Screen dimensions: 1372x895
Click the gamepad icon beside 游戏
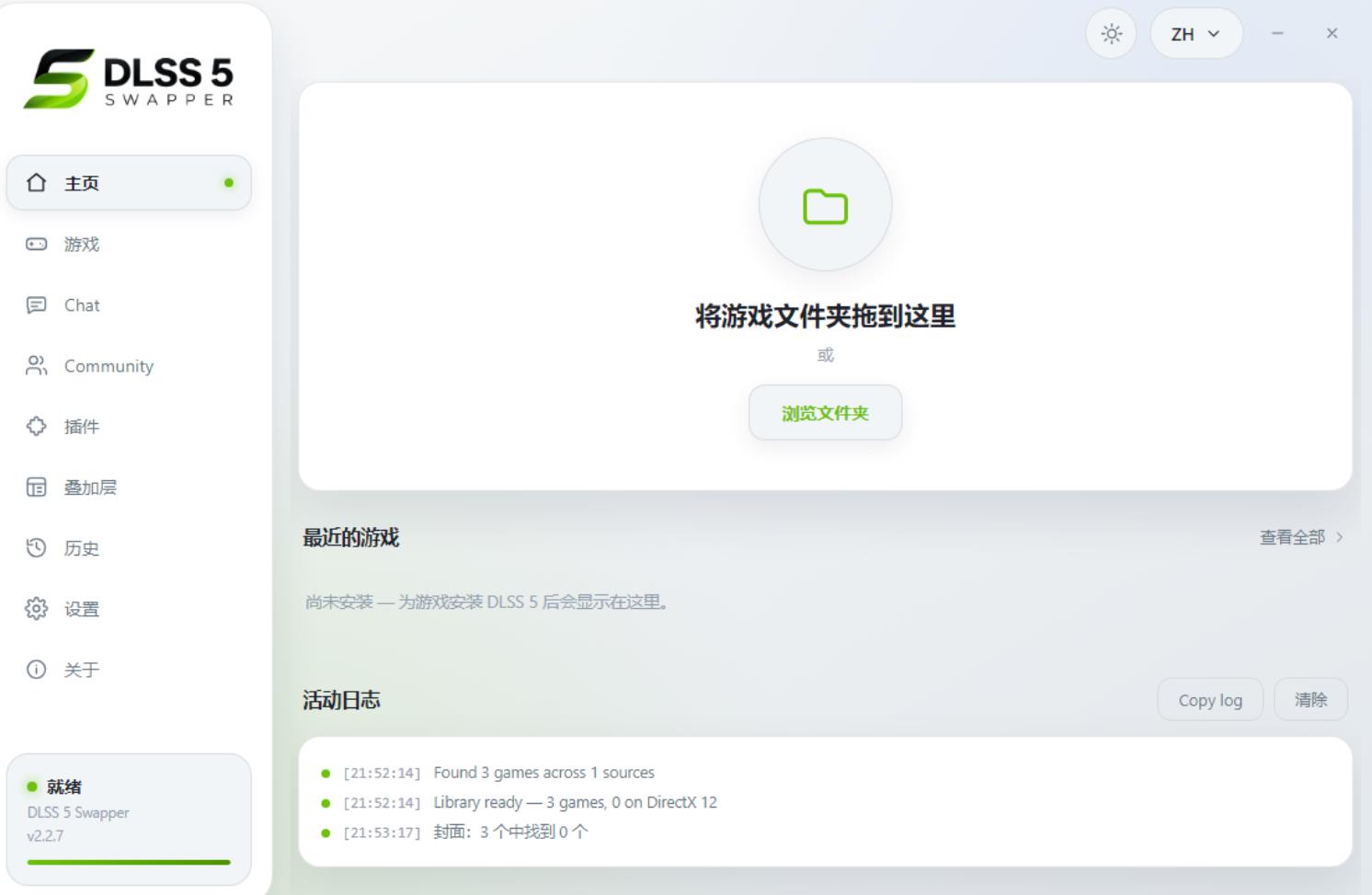(37, 244)
